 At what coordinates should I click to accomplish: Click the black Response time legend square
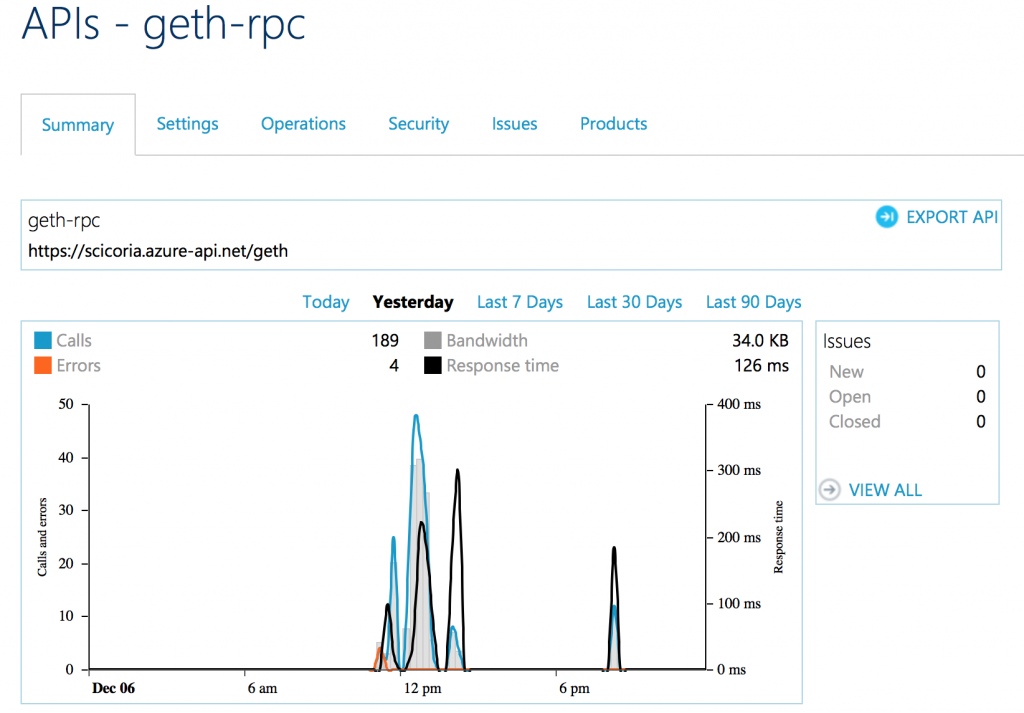pos(433,365)
